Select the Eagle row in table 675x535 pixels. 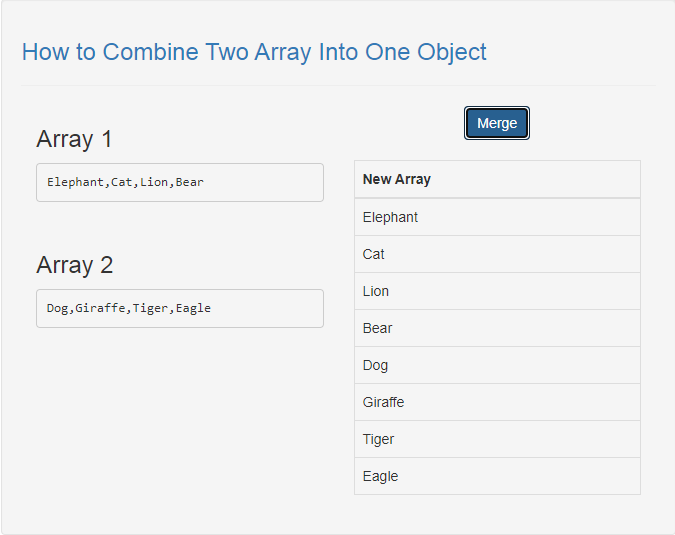tap(497, 476)
